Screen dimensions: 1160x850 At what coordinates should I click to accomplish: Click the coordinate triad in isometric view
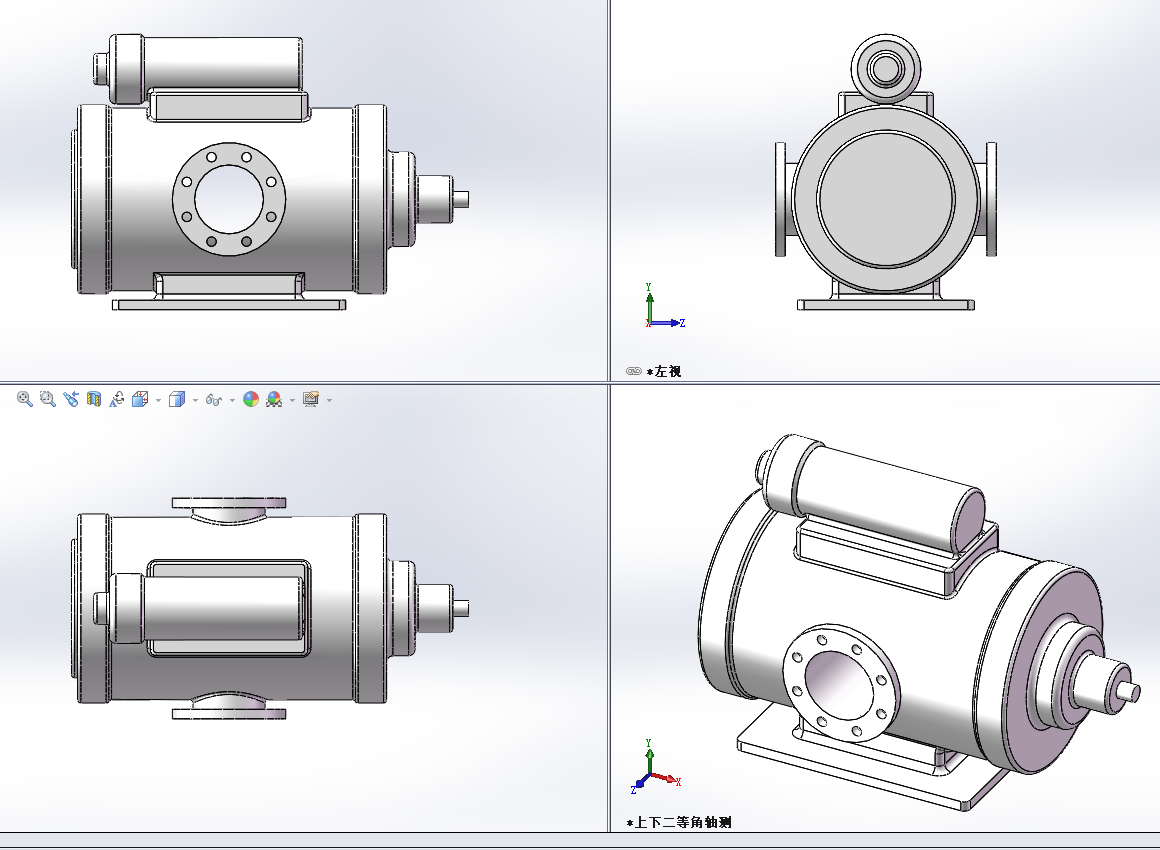pos(655,768)
